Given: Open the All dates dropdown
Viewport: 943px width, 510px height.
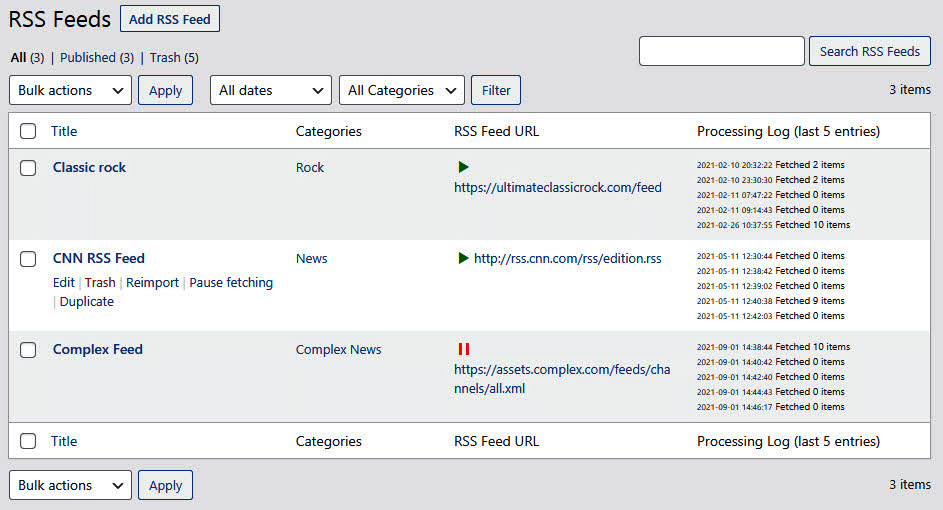Looking at the screenshot, I should (271, 90).
